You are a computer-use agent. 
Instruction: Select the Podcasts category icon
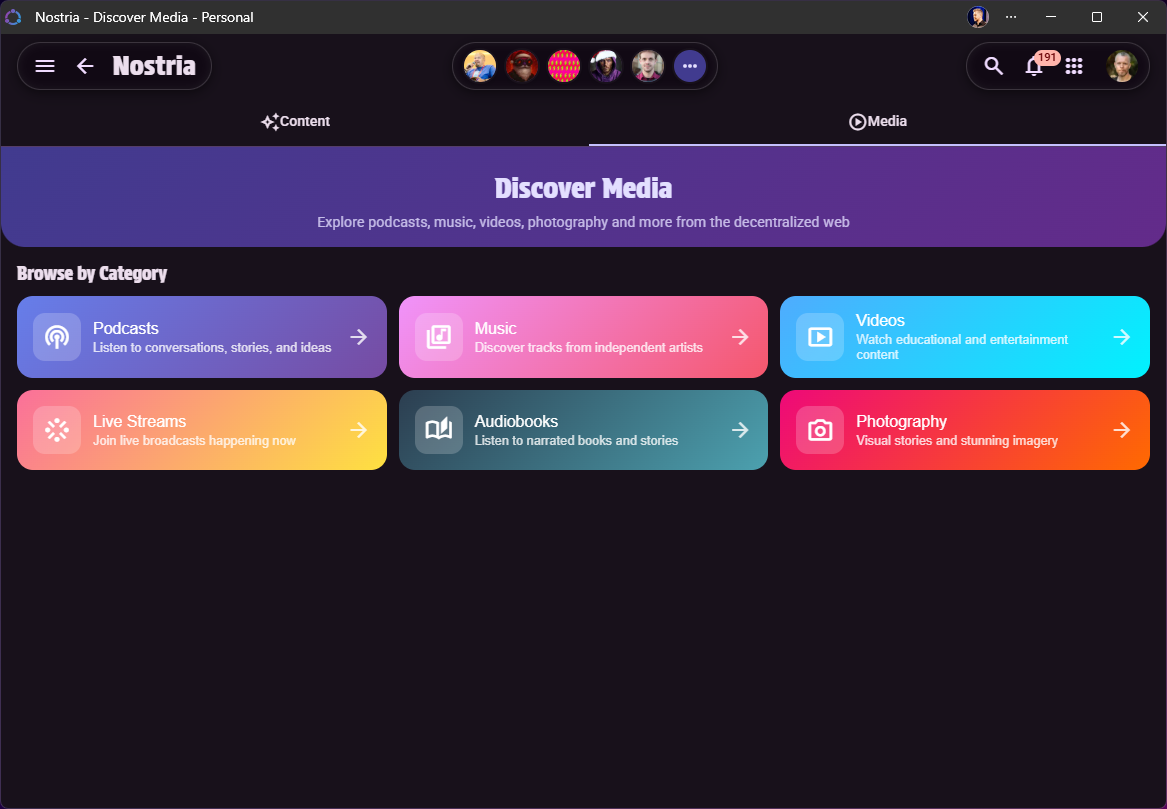57,337
